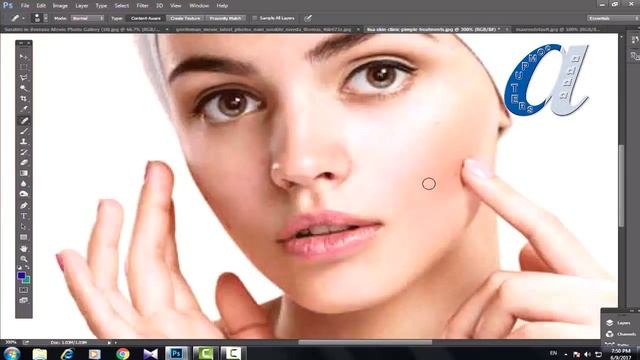Viewport: 640px width, 360px height.
Task: Select the Pen tool
Action: (23, 205)
